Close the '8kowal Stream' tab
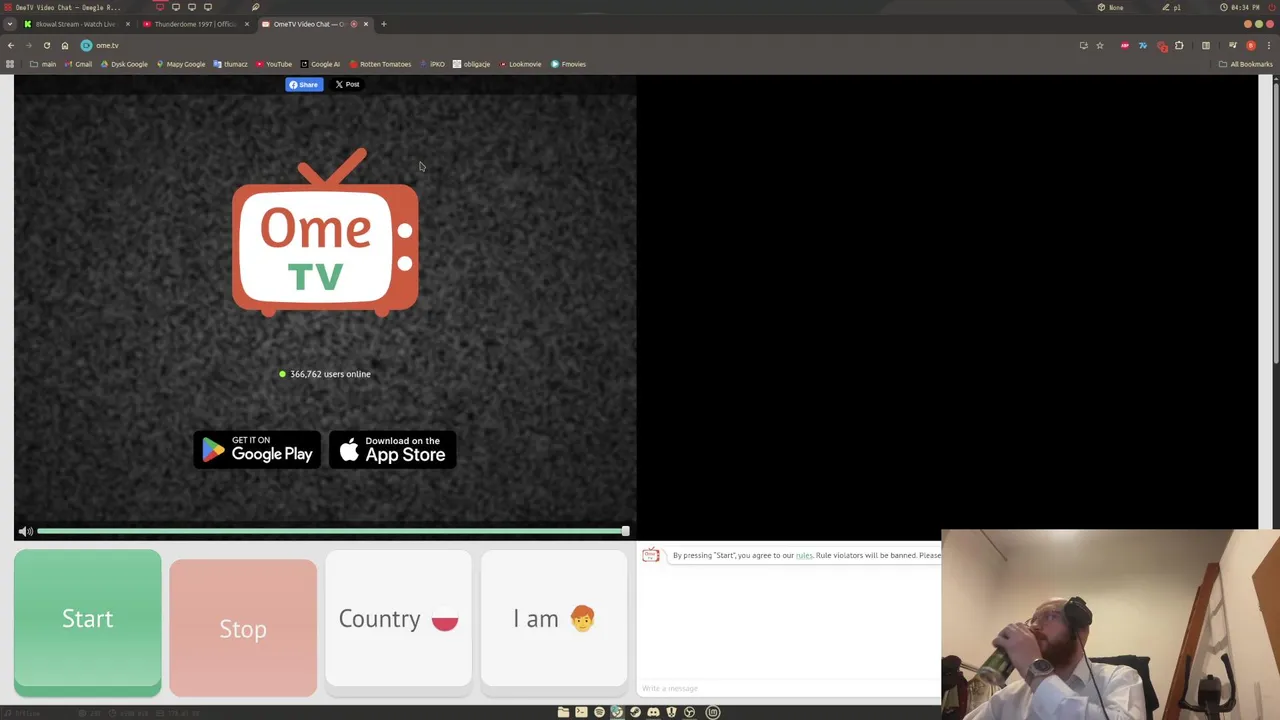This screenshot has width=1280, height=720. pyautogui.click(x=127, y=24)
